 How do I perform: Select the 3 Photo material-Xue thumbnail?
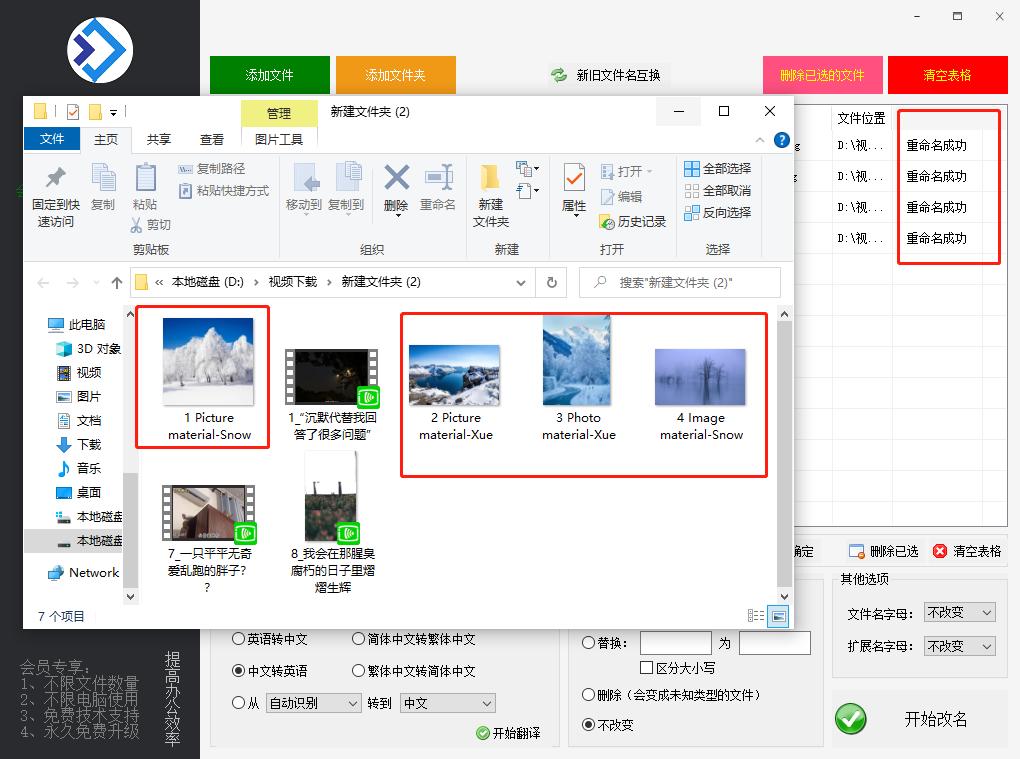(x=578, y=360)
